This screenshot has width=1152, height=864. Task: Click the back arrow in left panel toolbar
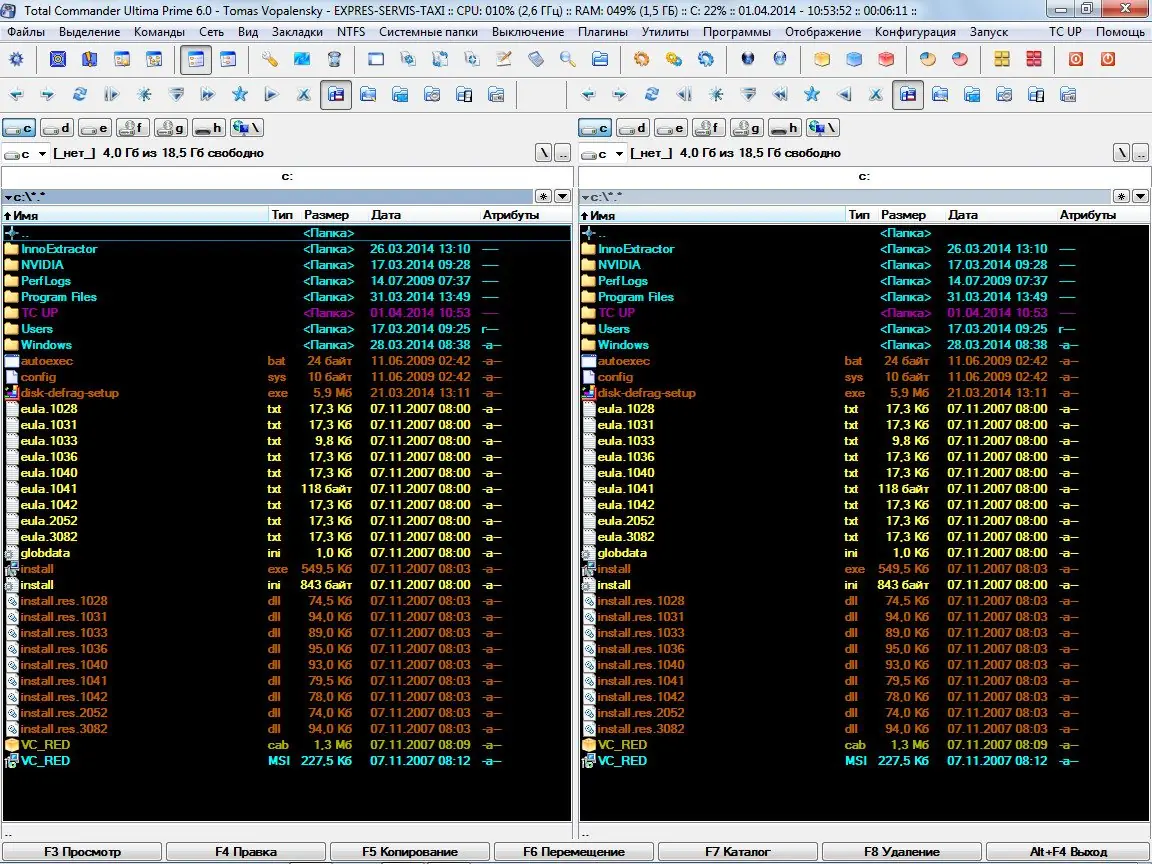tap(16, 95)
